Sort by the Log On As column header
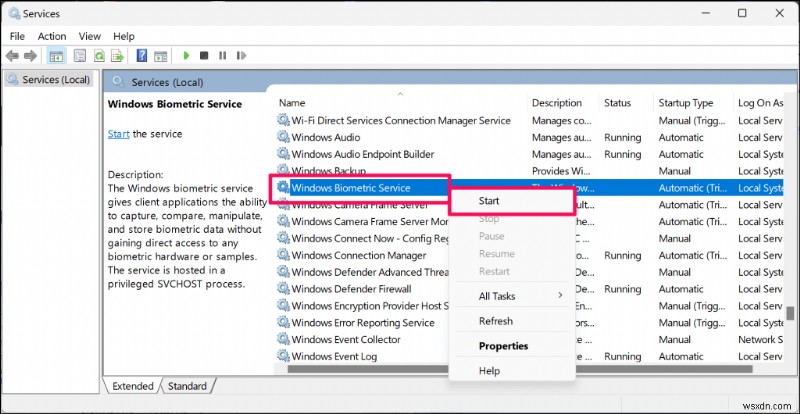 (759, 103)
